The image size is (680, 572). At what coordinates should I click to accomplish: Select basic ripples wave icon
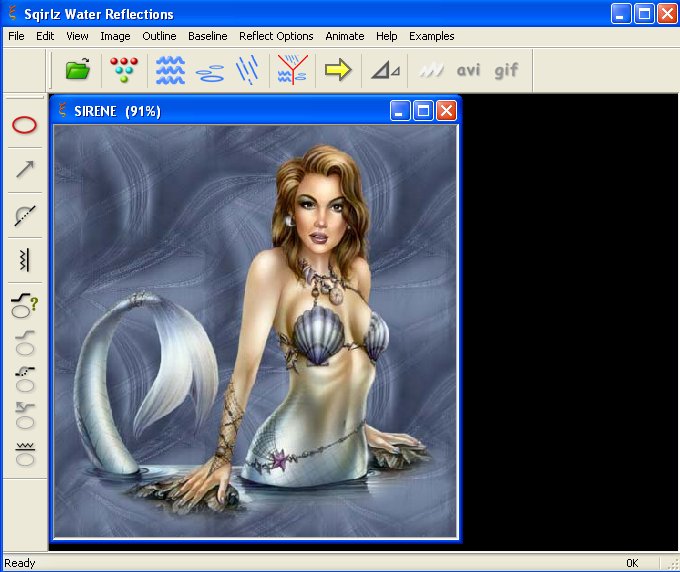click(x=170, y=69)
